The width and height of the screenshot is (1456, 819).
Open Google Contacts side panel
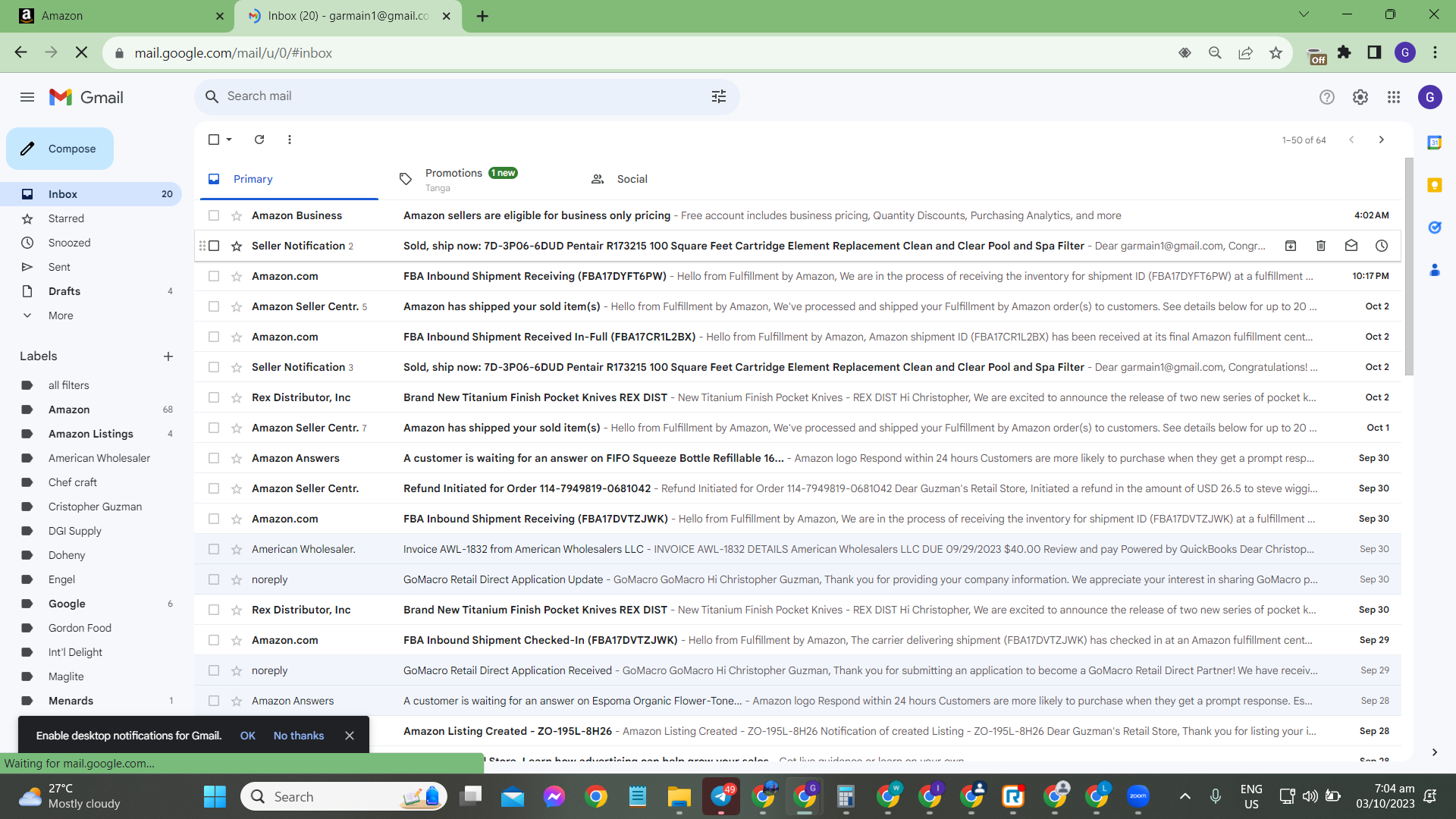(x=1435, y=270)
